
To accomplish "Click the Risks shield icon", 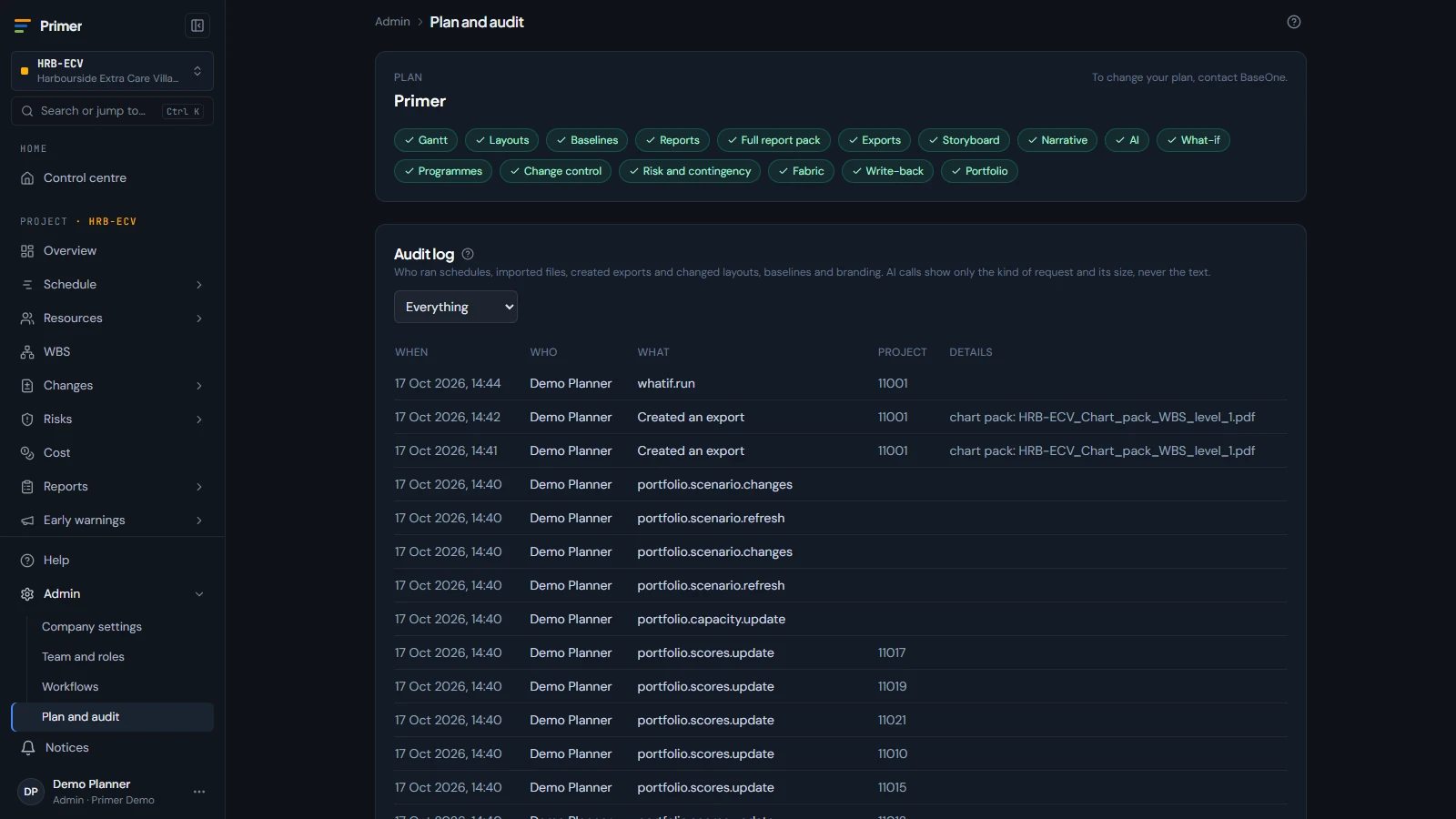I will (27, 420).
